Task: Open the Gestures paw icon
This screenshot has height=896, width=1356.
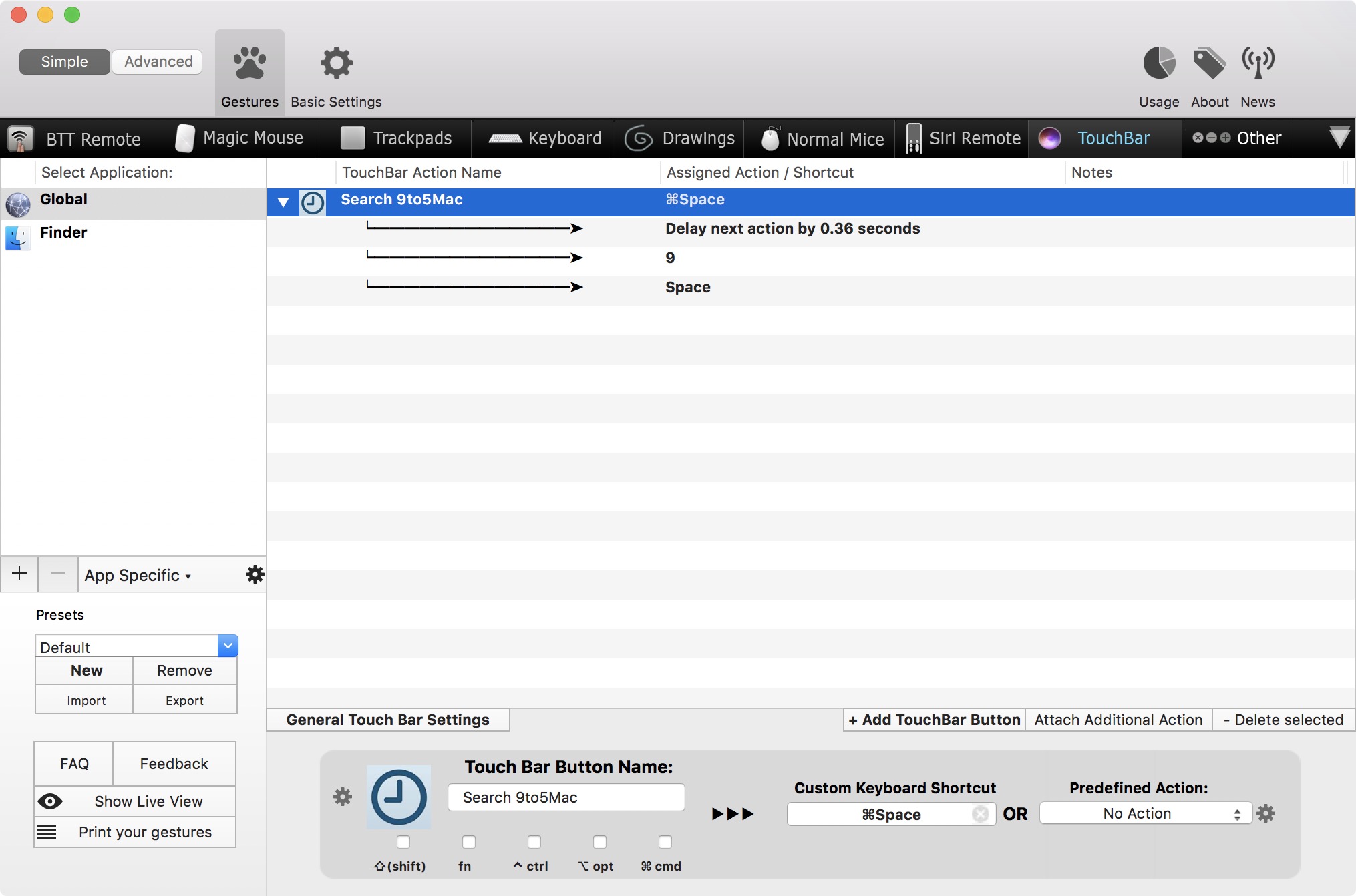Action: pos(249,64)
